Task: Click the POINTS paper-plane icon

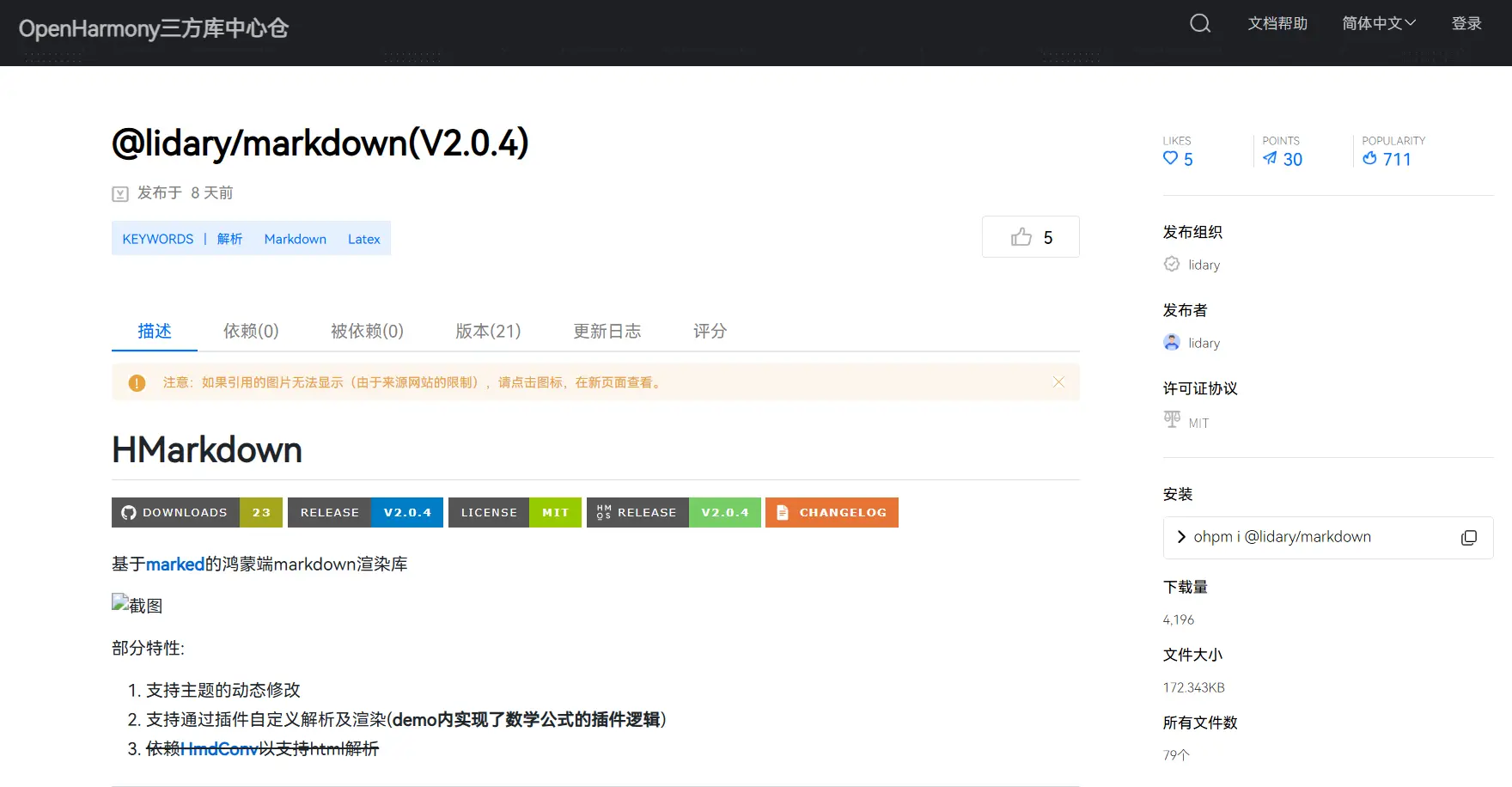Action: (x=1270, y=158)
